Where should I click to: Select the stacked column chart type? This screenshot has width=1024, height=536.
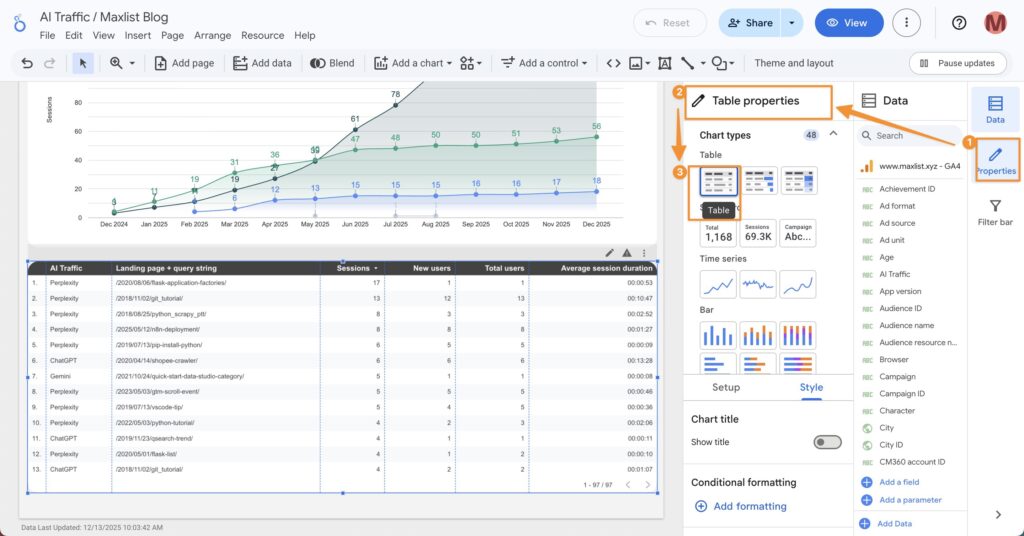point(758,336)
